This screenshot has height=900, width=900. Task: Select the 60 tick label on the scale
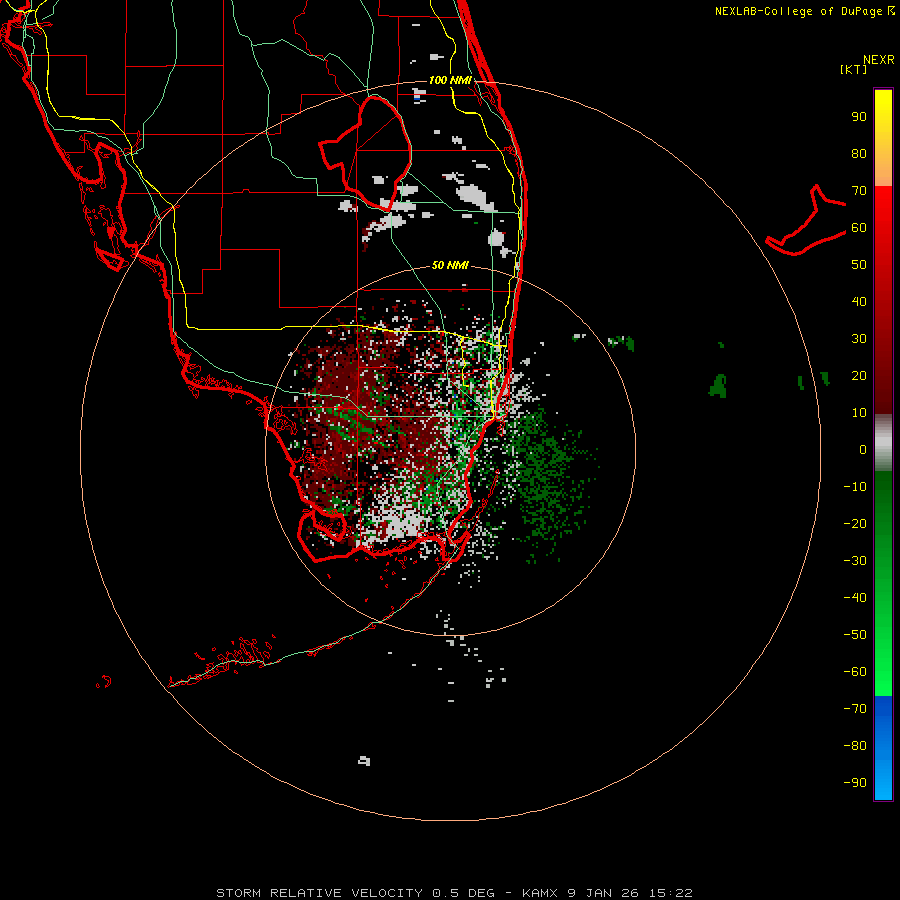(859, 227)
